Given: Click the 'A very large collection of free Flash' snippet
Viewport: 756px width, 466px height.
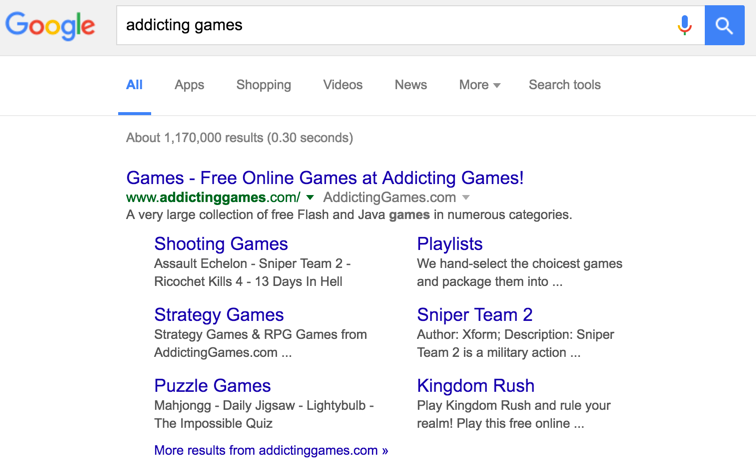Looking at the screenshot, I should (349, 214).
